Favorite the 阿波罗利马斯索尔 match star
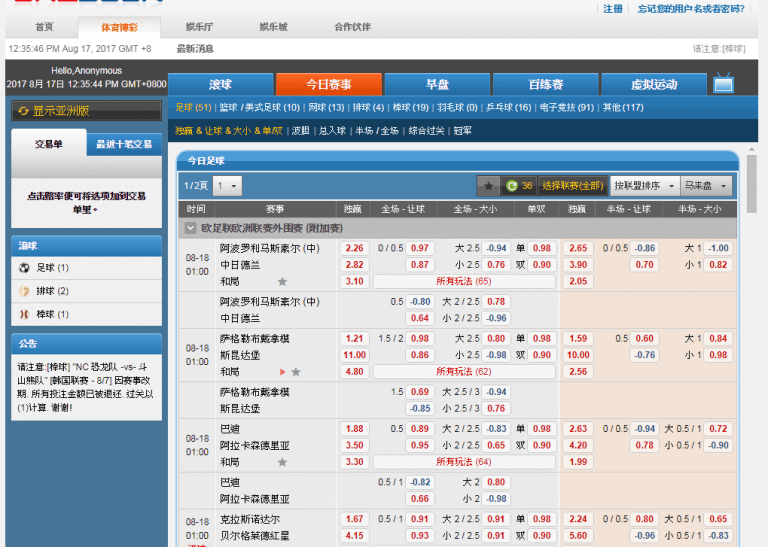Viewport: 768px width, 547px height. [282, 281]
